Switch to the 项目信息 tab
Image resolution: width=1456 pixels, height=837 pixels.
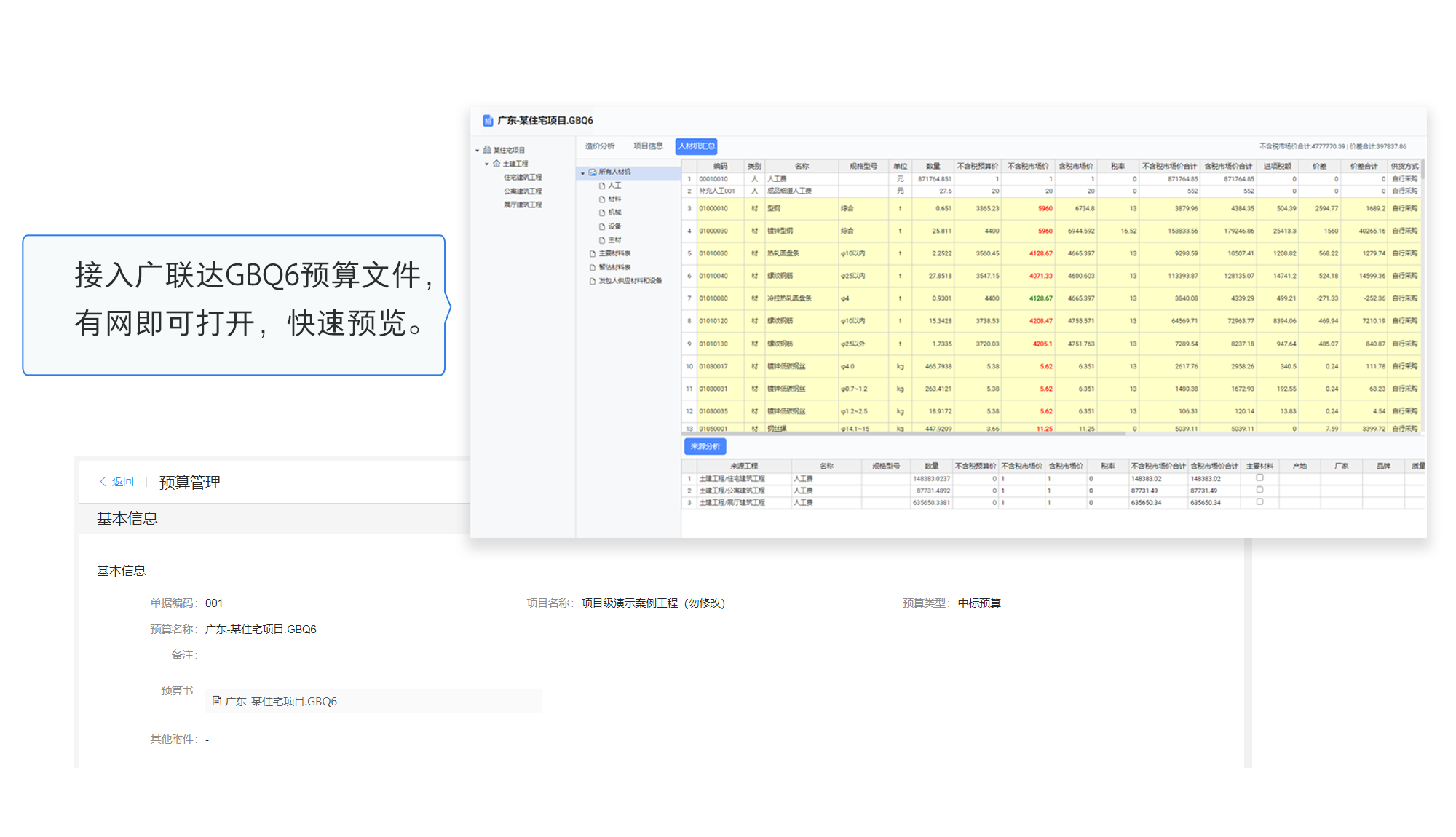(647, 146)
